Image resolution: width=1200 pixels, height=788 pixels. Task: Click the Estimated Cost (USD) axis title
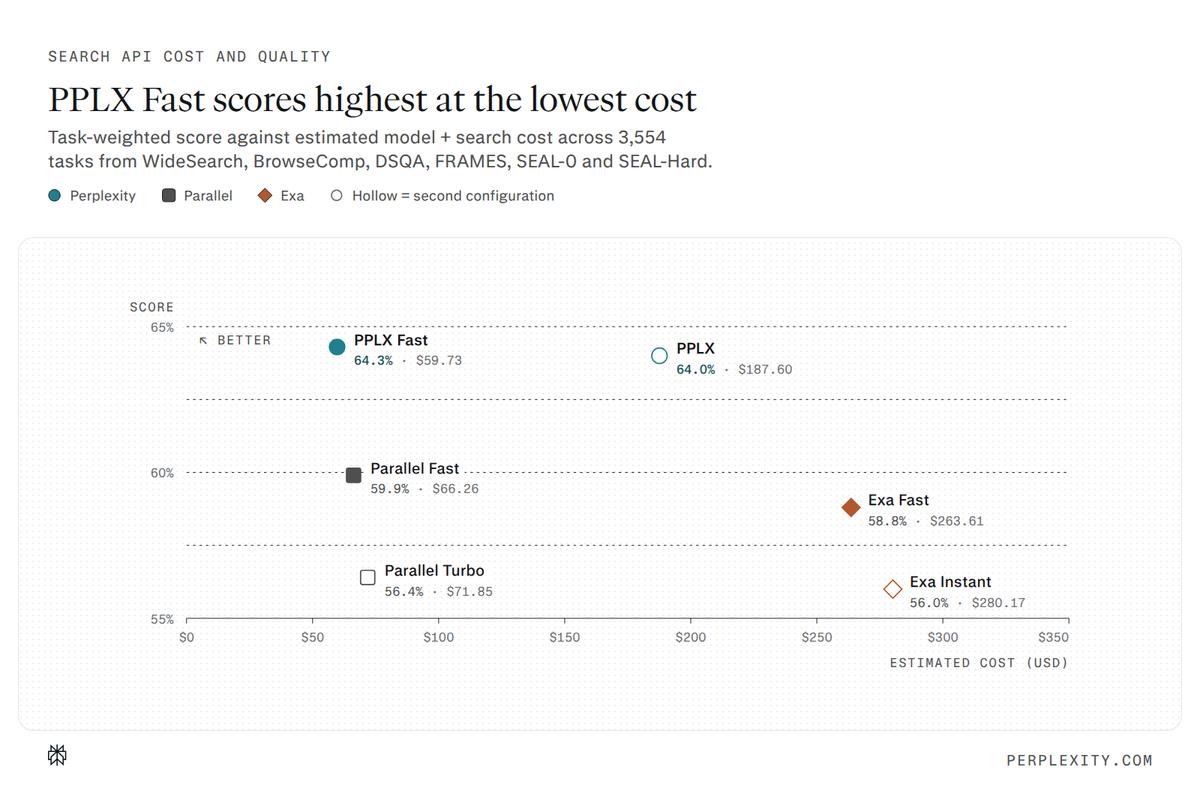[x=979, y=663]
